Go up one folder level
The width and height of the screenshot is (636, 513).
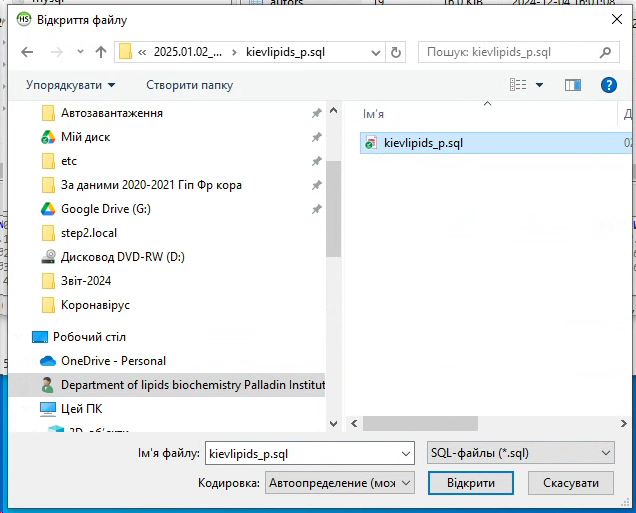click(101, 52)
